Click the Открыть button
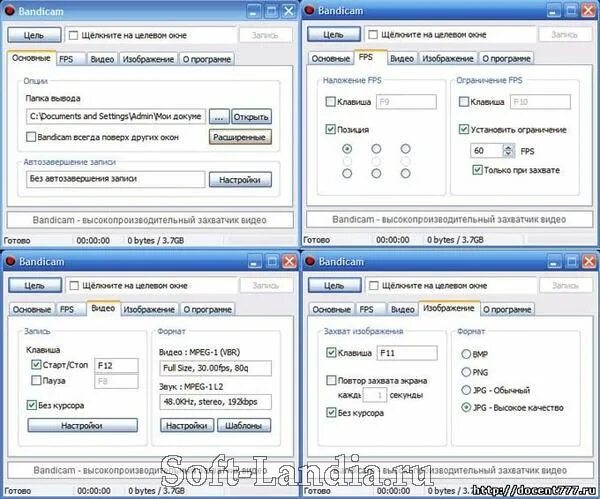This screenshot has width=600, height=499. 251,117
